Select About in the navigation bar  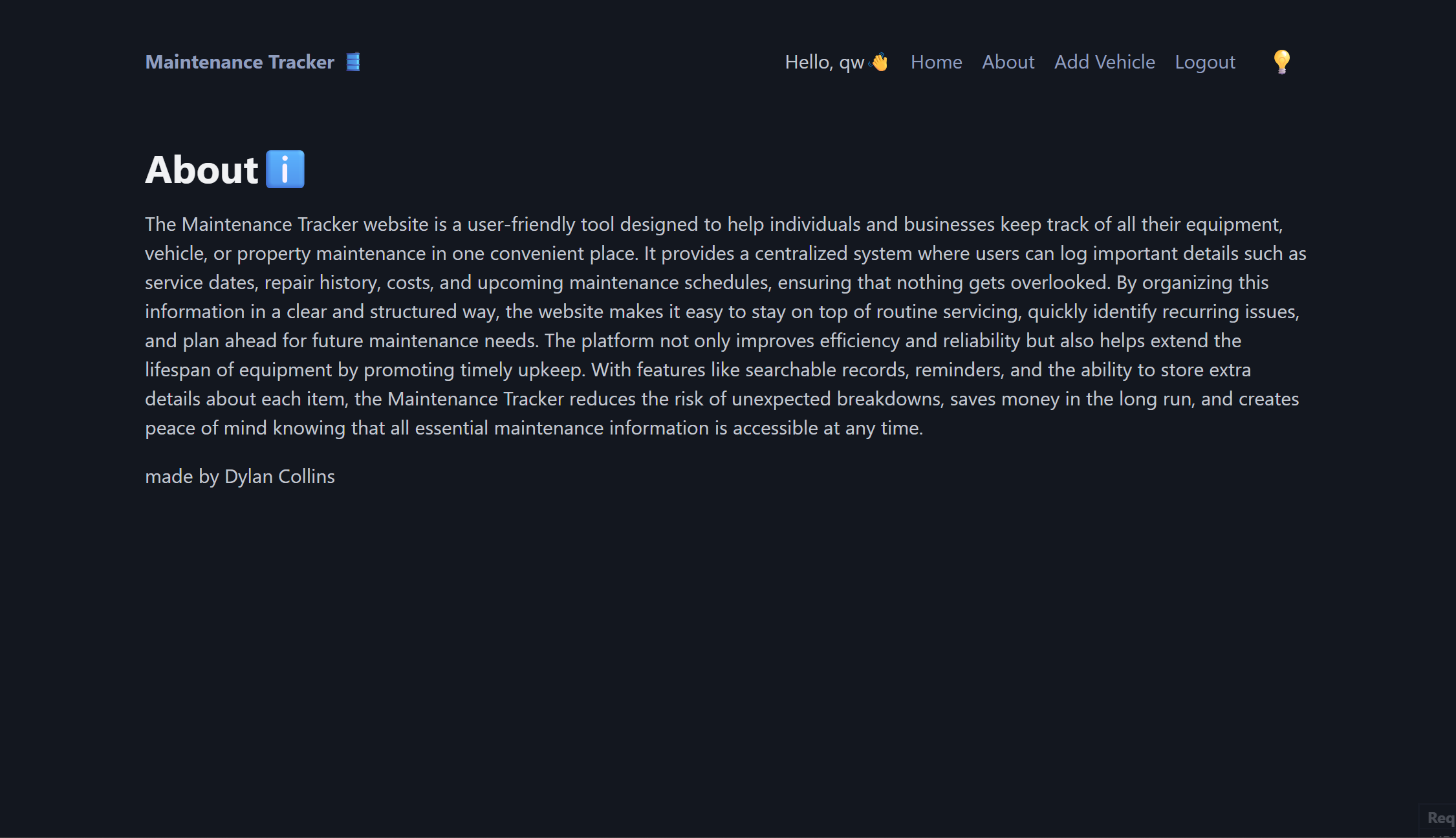point(1008,62)
